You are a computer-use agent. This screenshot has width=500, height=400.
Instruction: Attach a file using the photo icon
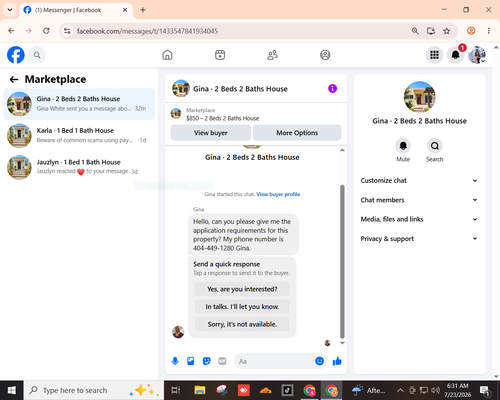(x=191, y=361)
